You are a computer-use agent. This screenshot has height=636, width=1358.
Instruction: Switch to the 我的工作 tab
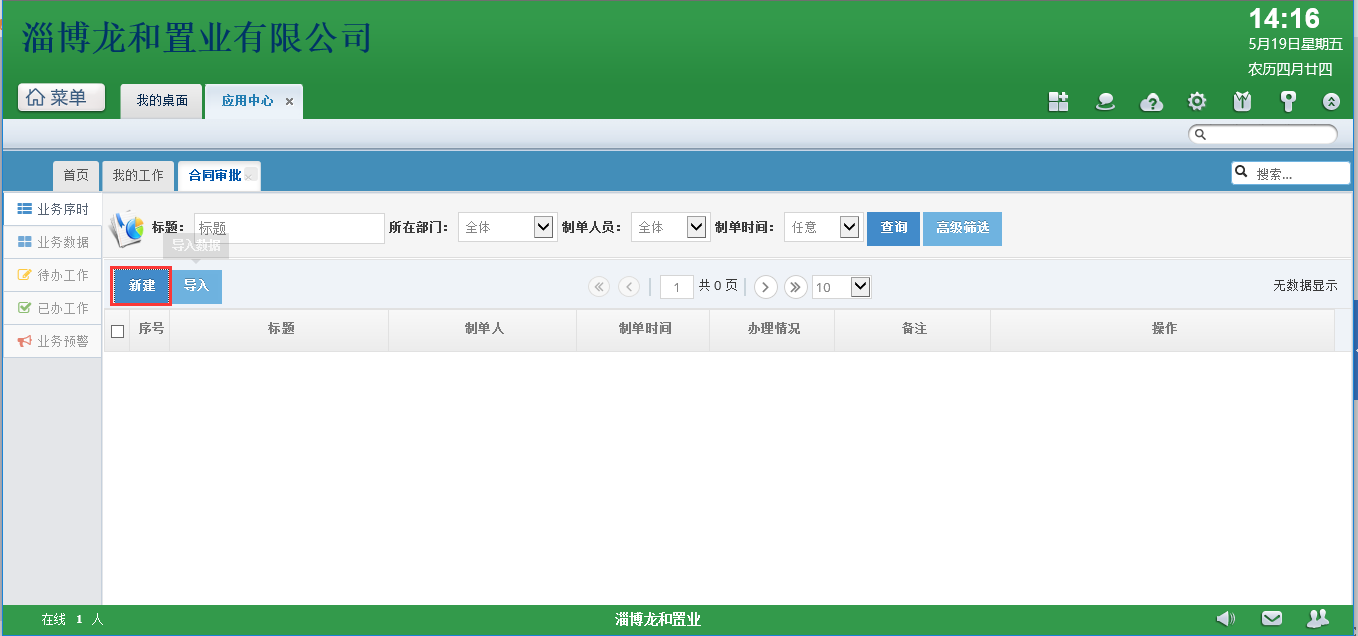[138, 175]
